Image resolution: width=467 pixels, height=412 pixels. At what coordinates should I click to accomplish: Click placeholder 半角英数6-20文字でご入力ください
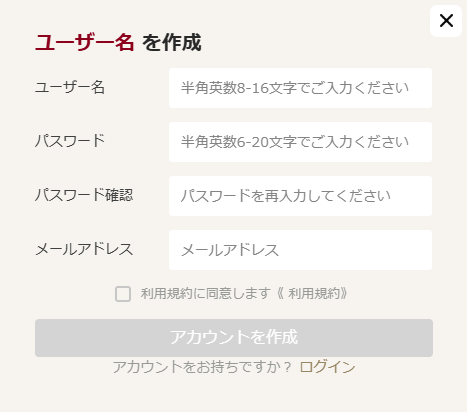[x=295, y=142]
